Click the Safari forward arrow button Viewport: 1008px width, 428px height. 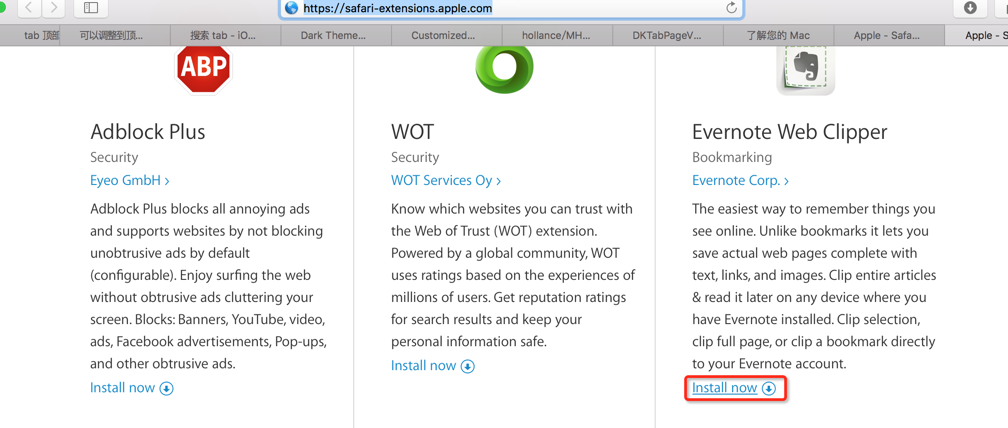tap(54, 8)
